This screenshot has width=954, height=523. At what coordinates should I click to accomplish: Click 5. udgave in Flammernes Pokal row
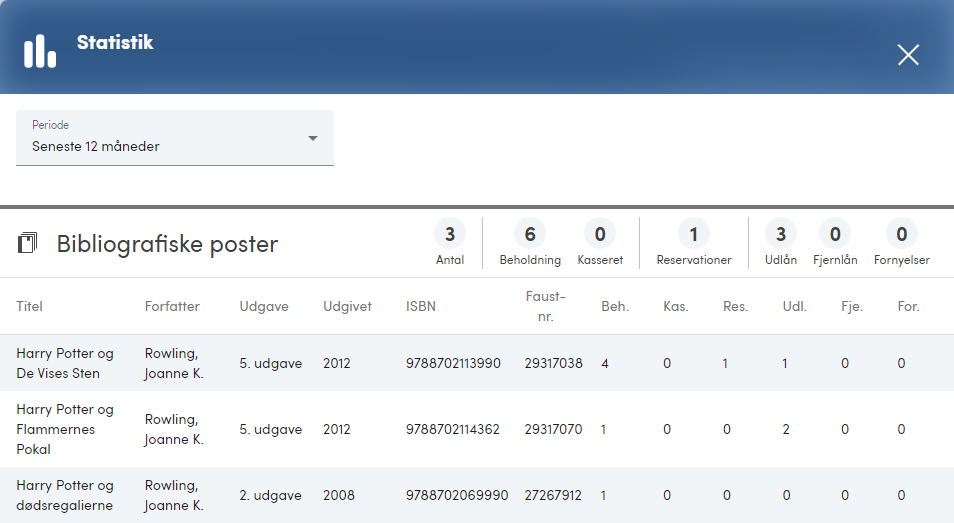(271, 429)
